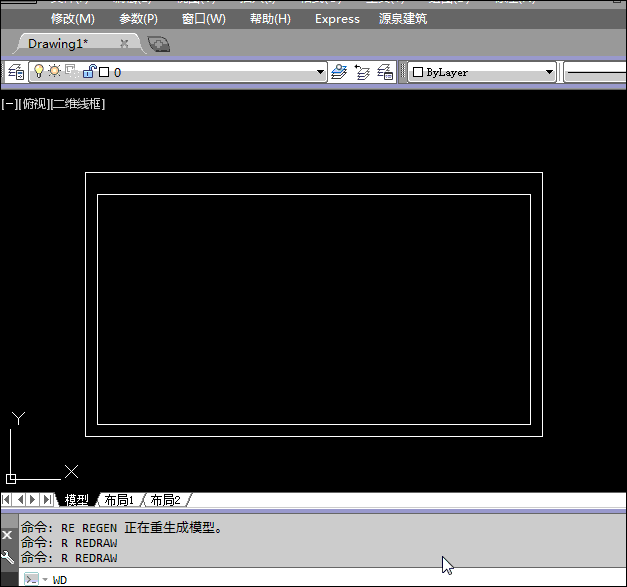Close the command line window

[7, 535]
